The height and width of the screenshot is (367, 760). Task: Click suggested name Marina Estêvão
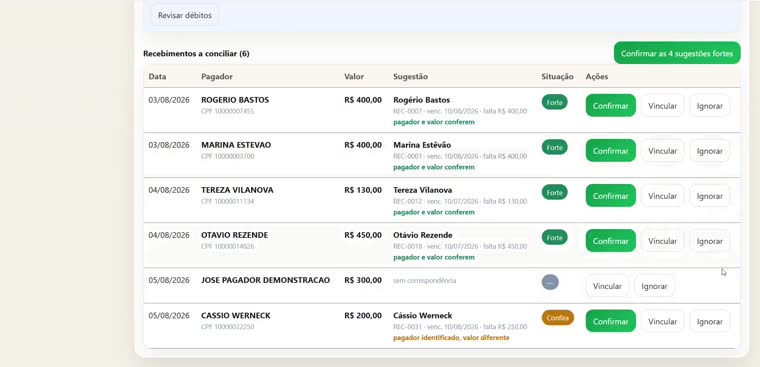pyautogui.click(x=422, y=145)
